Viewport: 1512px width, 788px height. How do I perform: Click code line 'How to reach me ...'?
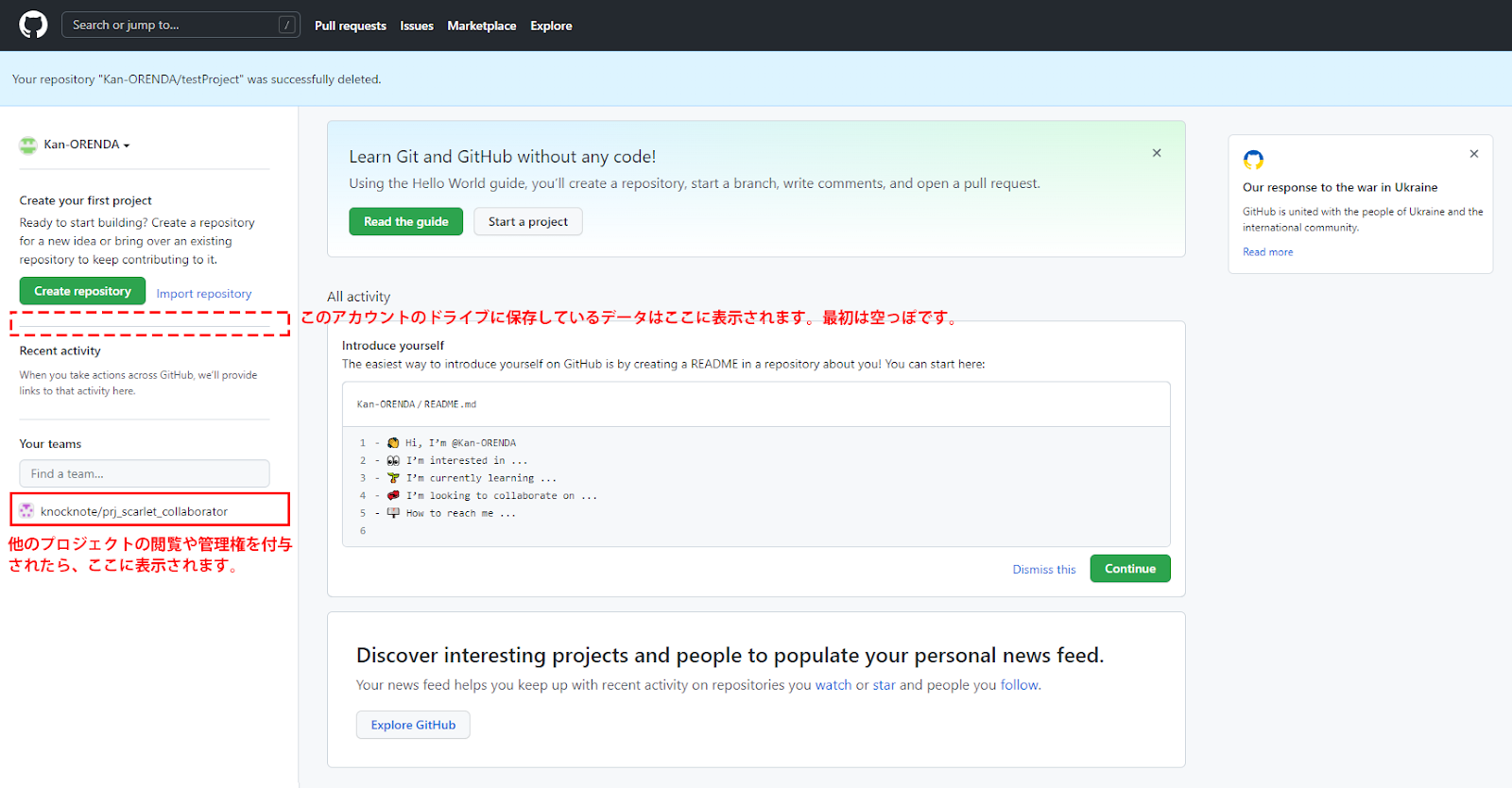[x=461, y=513]
